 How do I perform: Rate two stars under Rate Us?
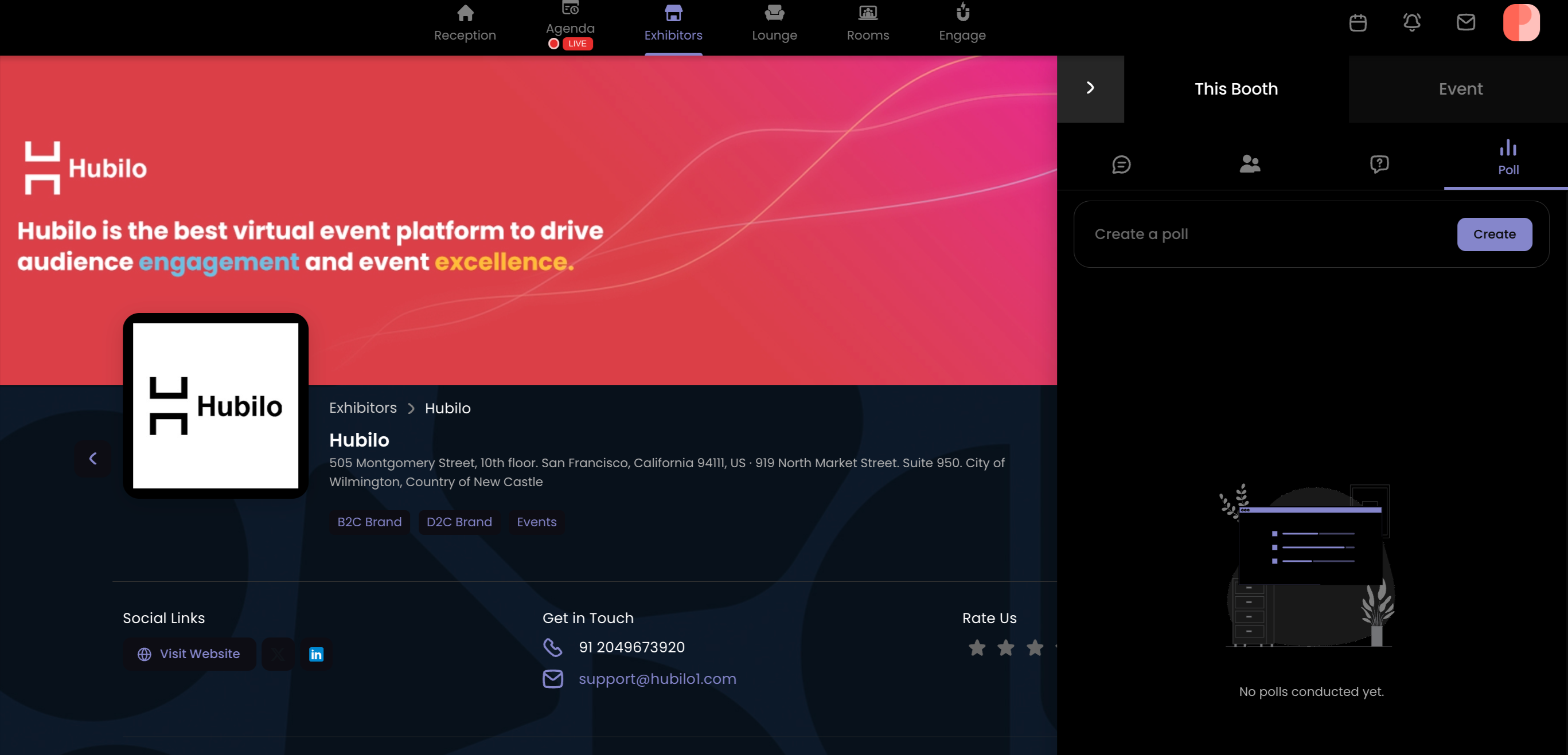(1005, 648)
